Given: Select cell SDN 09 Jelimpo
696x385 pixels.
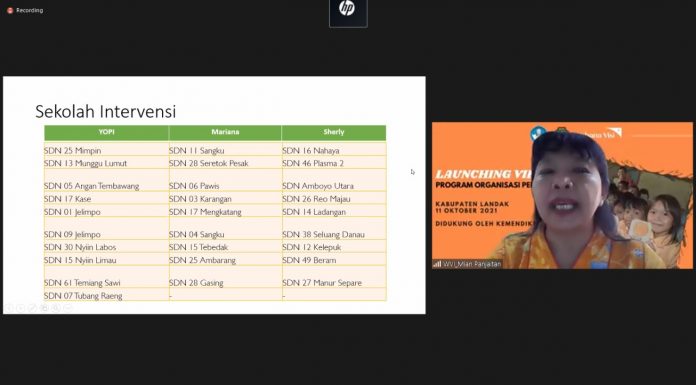Looking at the screenshot, I should tap(107, 229).
